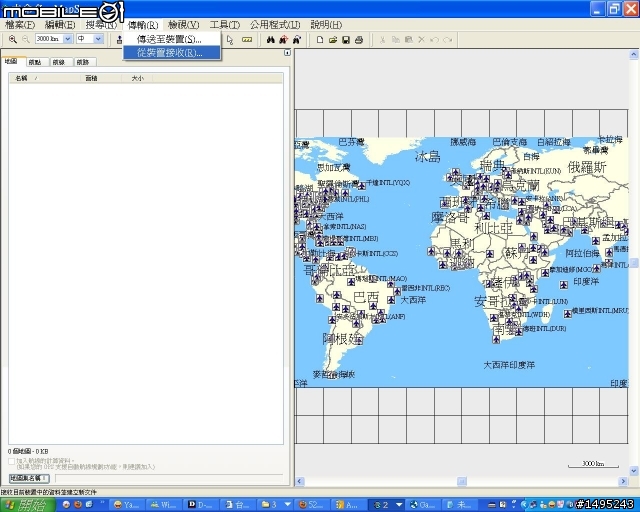
Task: Click the undo arrow icon
Action: pyautogui.click(x=435, y=40)
